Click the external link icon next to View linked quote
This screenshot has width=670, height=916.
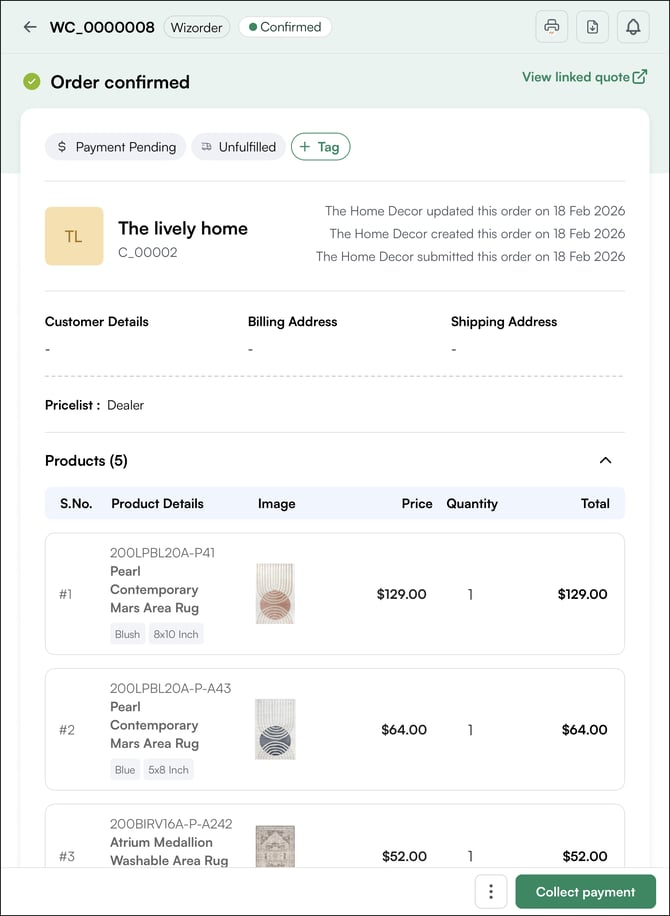pos(640,76)
